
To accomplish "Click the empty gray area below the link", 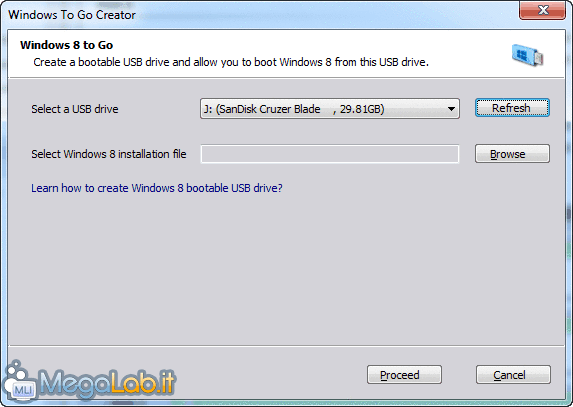I will click(286, 270).
